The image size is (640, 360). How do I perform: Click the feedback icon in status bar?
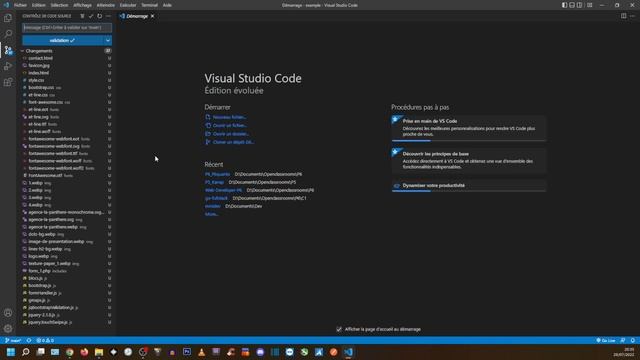pyautogui.click(x=623, y=340)
